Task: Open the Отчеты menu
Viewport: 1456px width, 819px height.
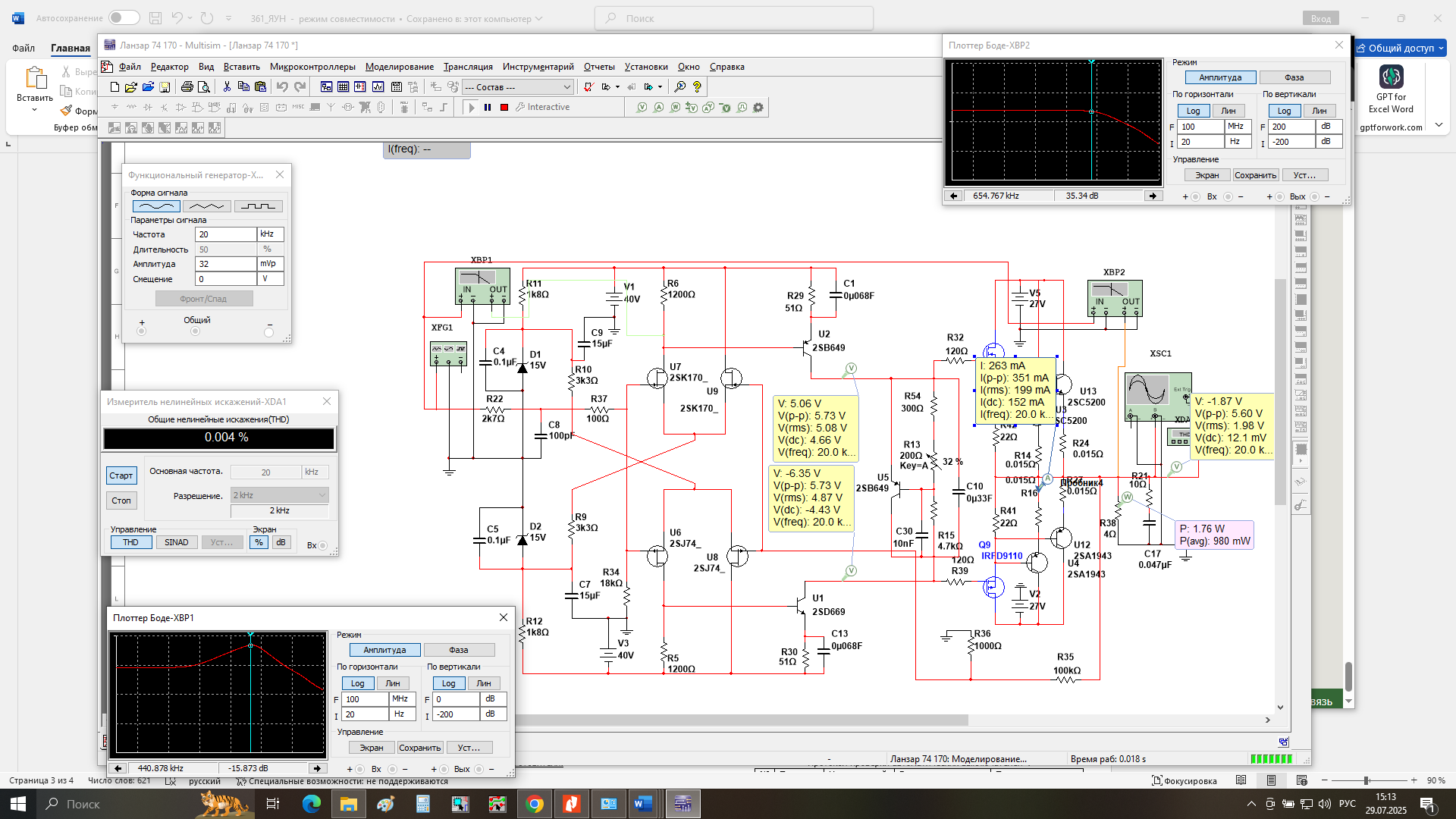Action: pos(599,67)
